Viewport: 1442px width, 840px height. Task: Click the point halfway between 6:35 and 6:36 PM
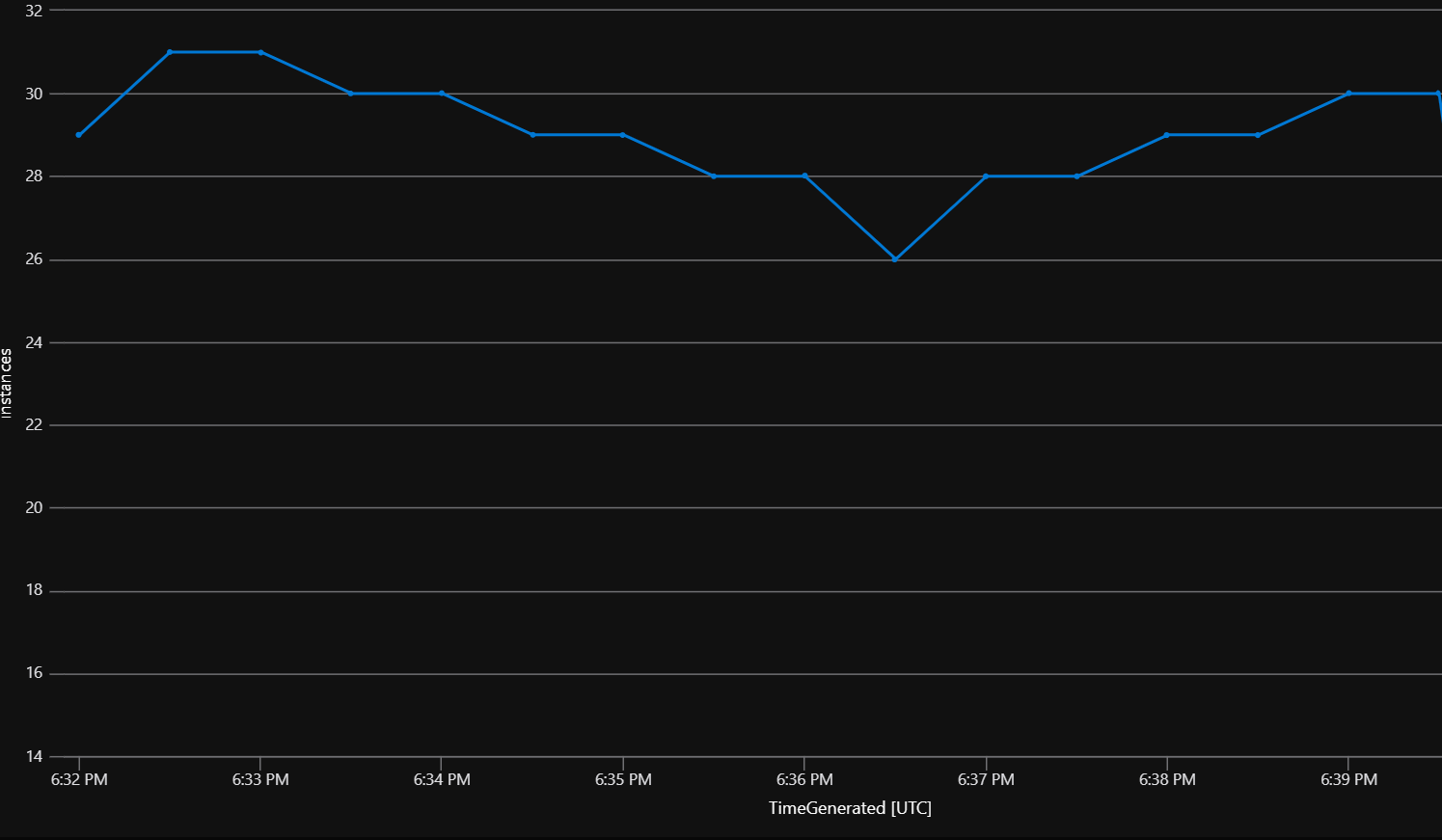pyautogui.click(x=714, y=176)
